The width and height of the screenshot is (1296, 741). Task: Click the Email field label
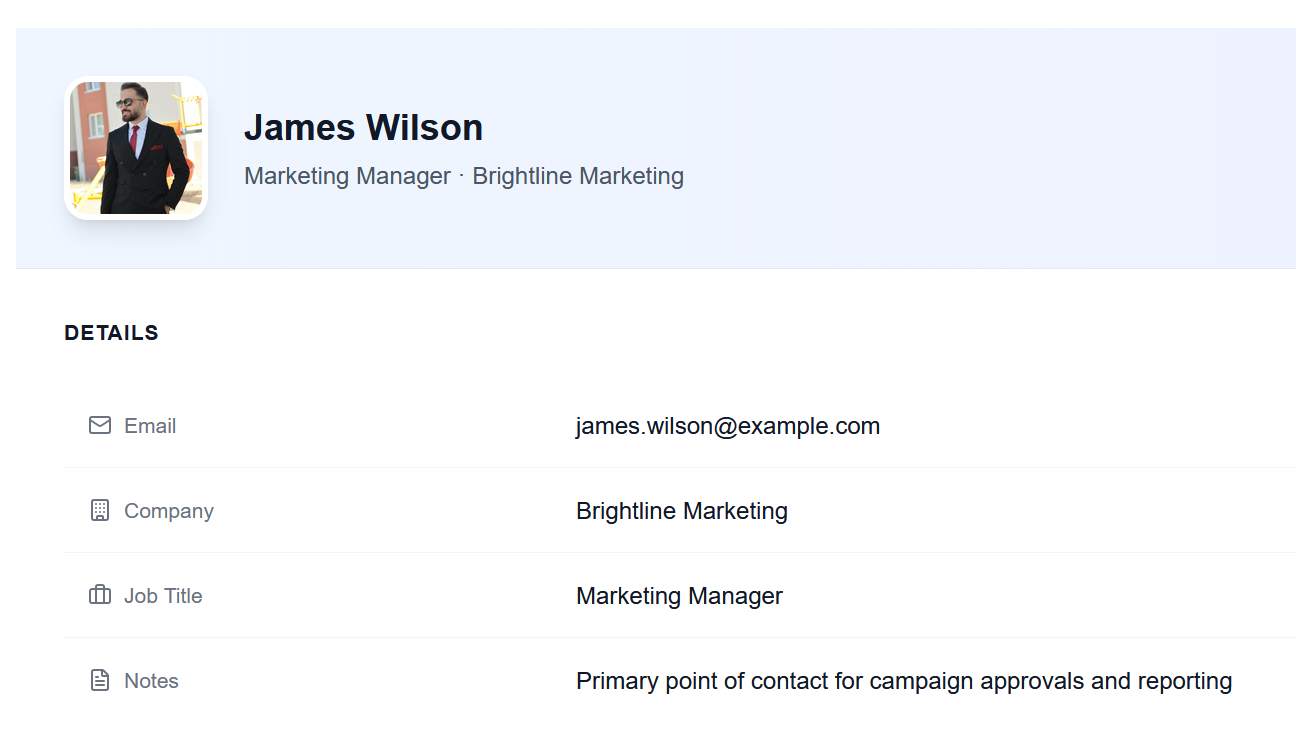click(x=150, y=426)
